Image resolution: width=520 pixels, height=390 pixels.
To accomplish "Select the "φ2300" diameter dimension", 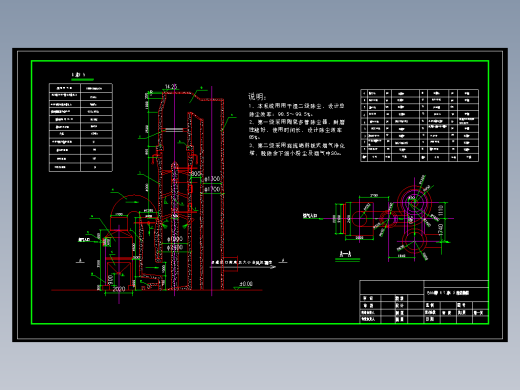I will pyautogui.click(x=175, y=248).
